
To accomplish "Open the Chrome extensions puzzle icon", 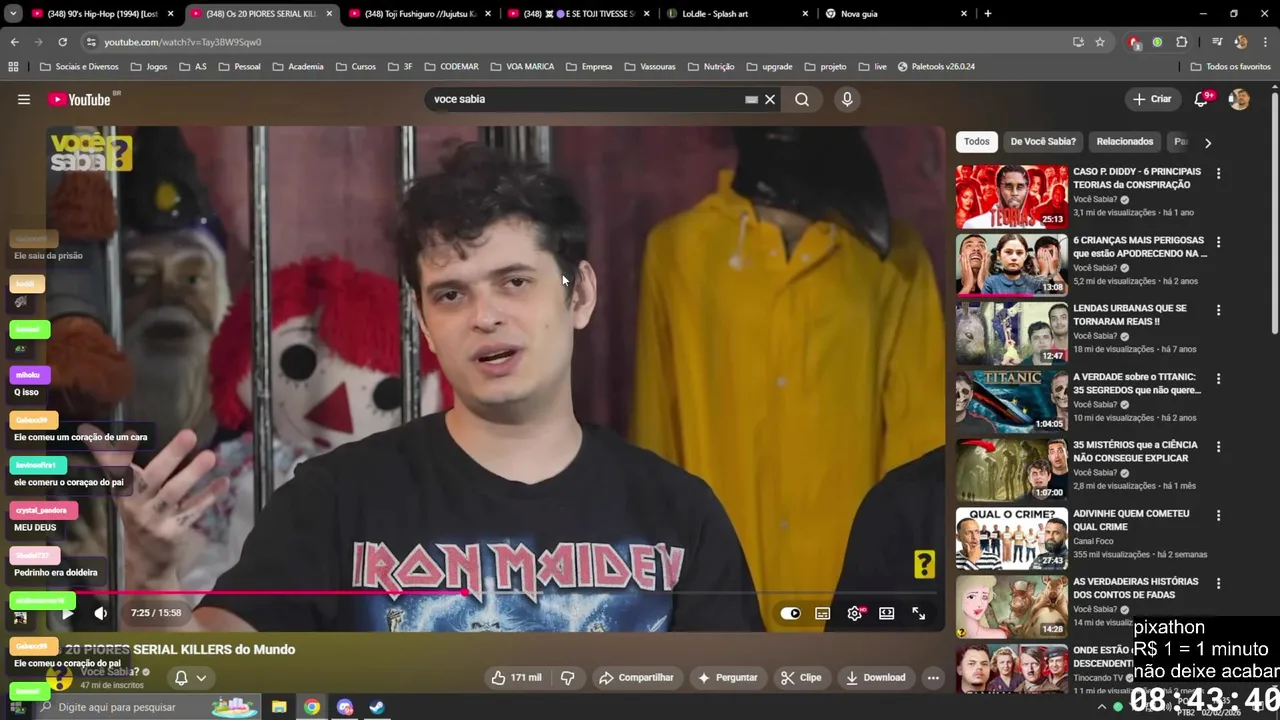I will coord(1182,42).
